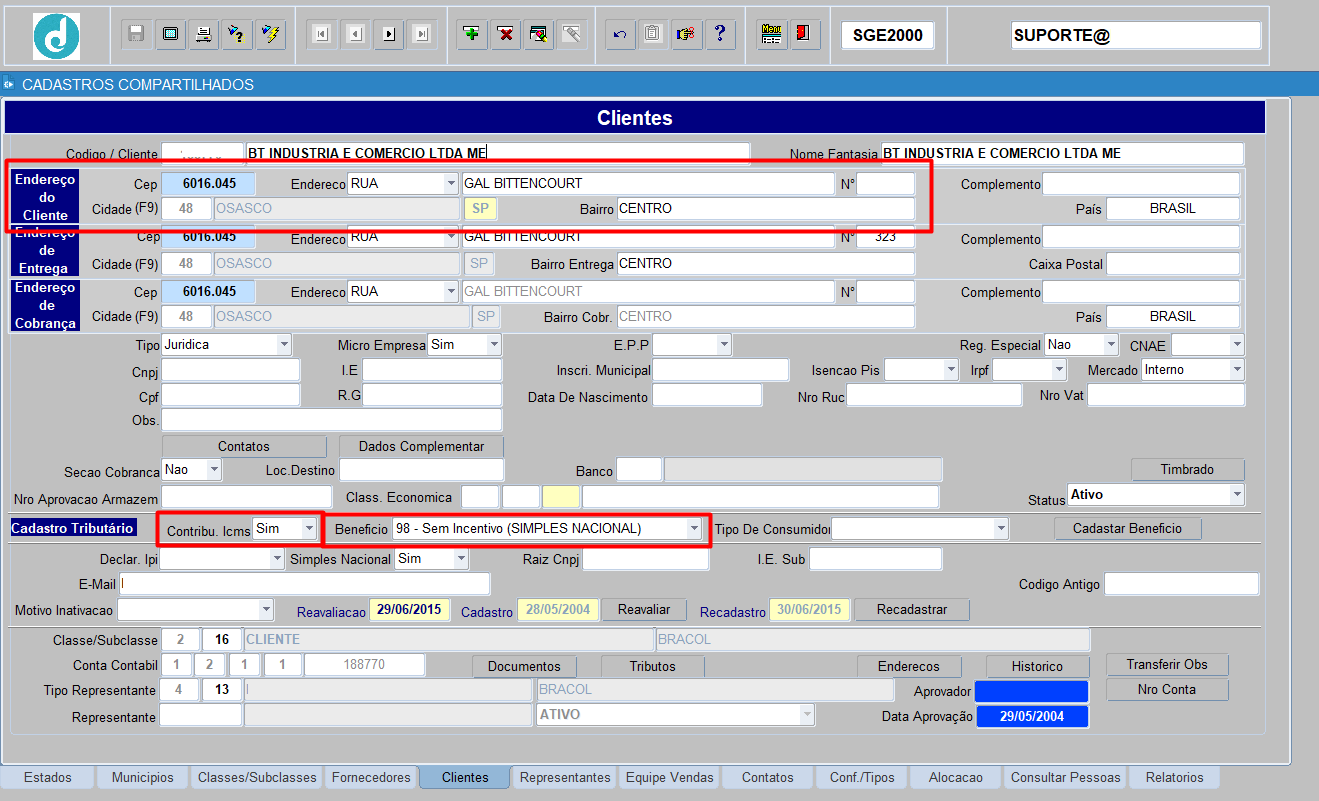The image size is (1319, 801).
Task: Expand the Simples Nacional dropdown
Action: coord(461,560)
